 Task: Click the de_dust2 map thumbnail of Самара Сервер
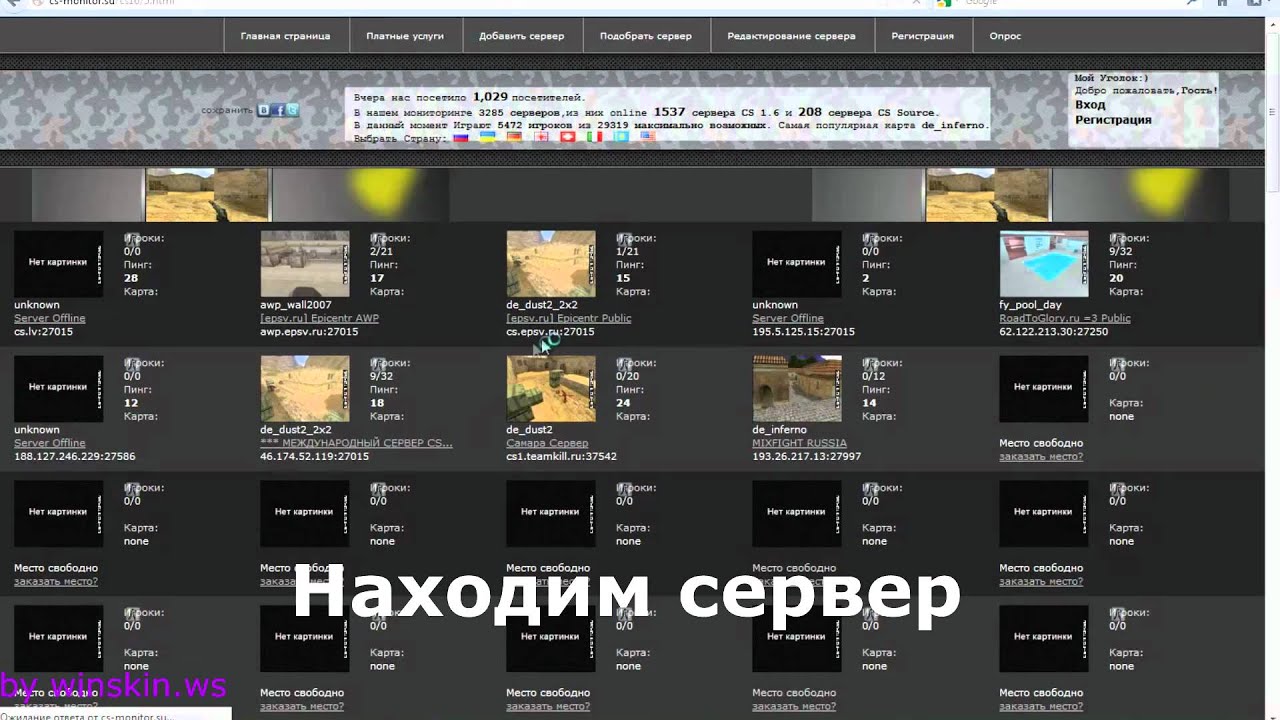[x=551, y=389]
